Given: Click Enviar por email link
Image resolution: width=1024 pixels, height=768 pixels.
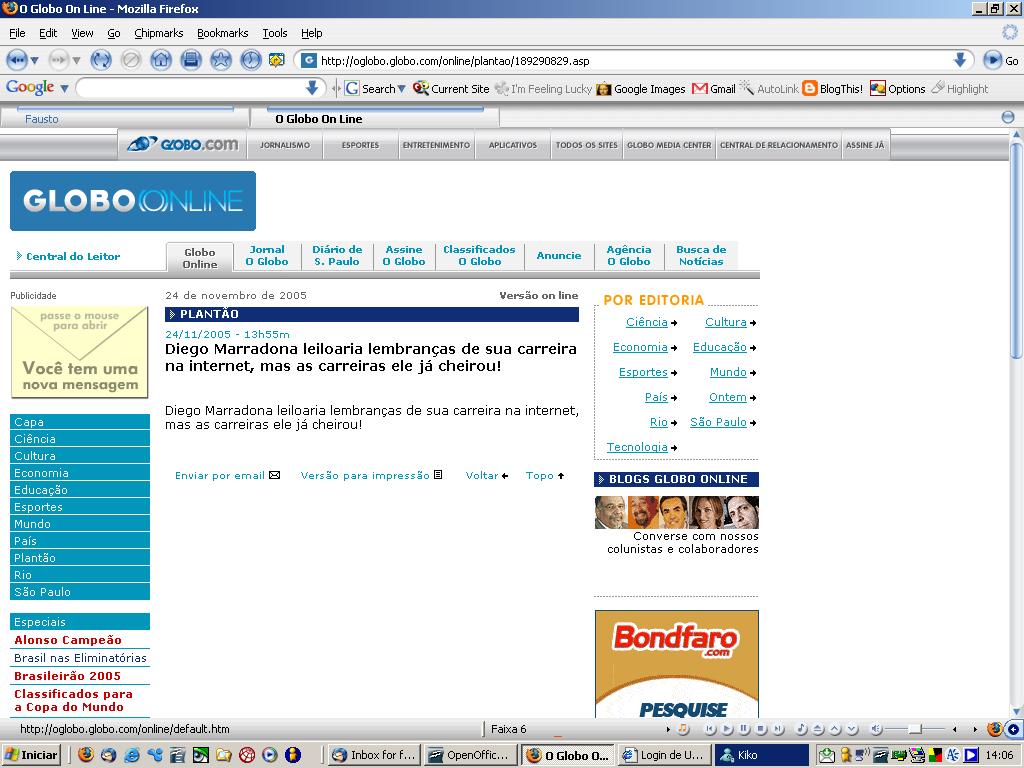Looking at the screenshot, I should coord(219,475).
